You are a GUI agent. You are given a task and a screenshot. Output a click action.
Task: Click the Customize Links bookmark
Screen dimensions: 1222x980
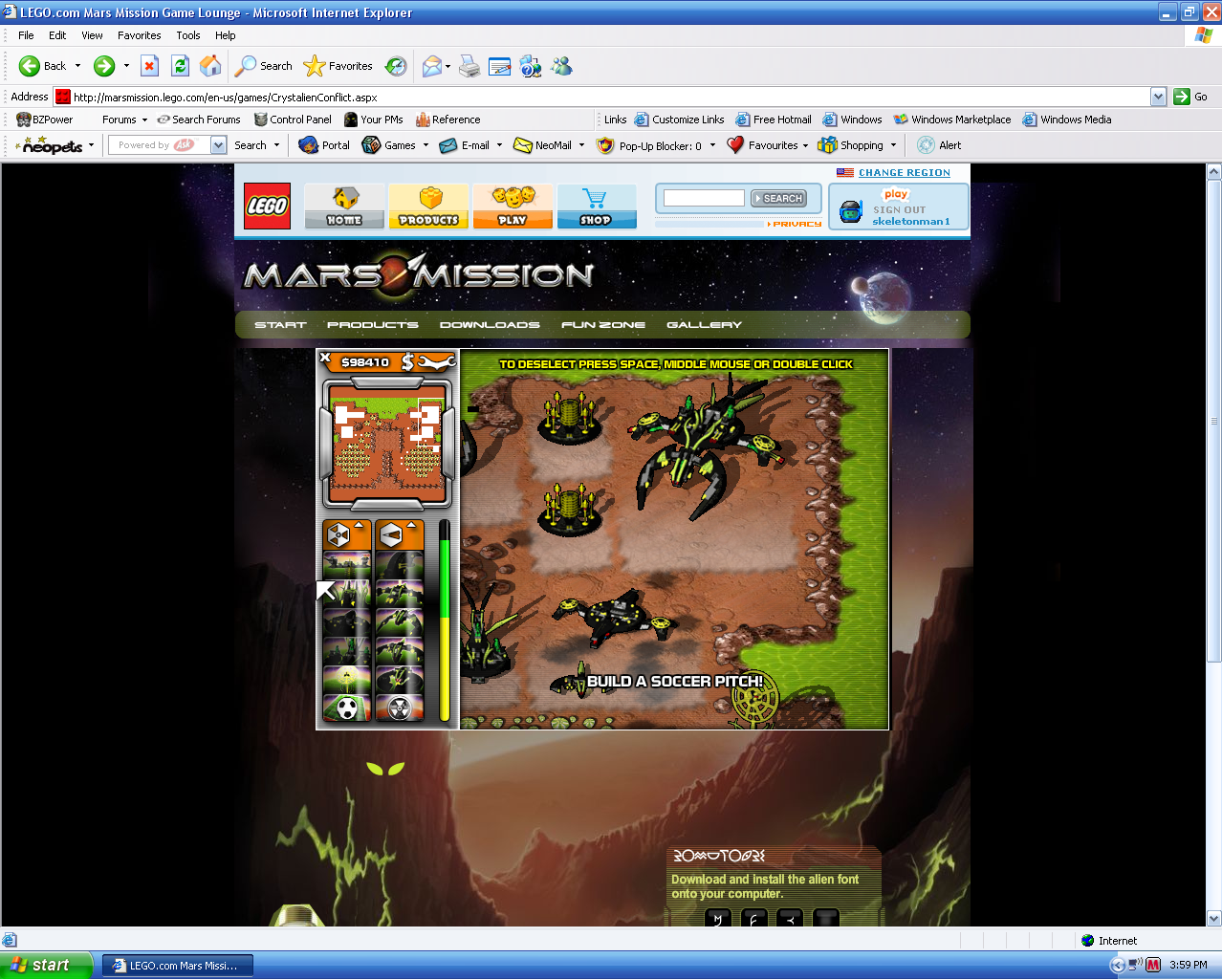tap(679, 120)
